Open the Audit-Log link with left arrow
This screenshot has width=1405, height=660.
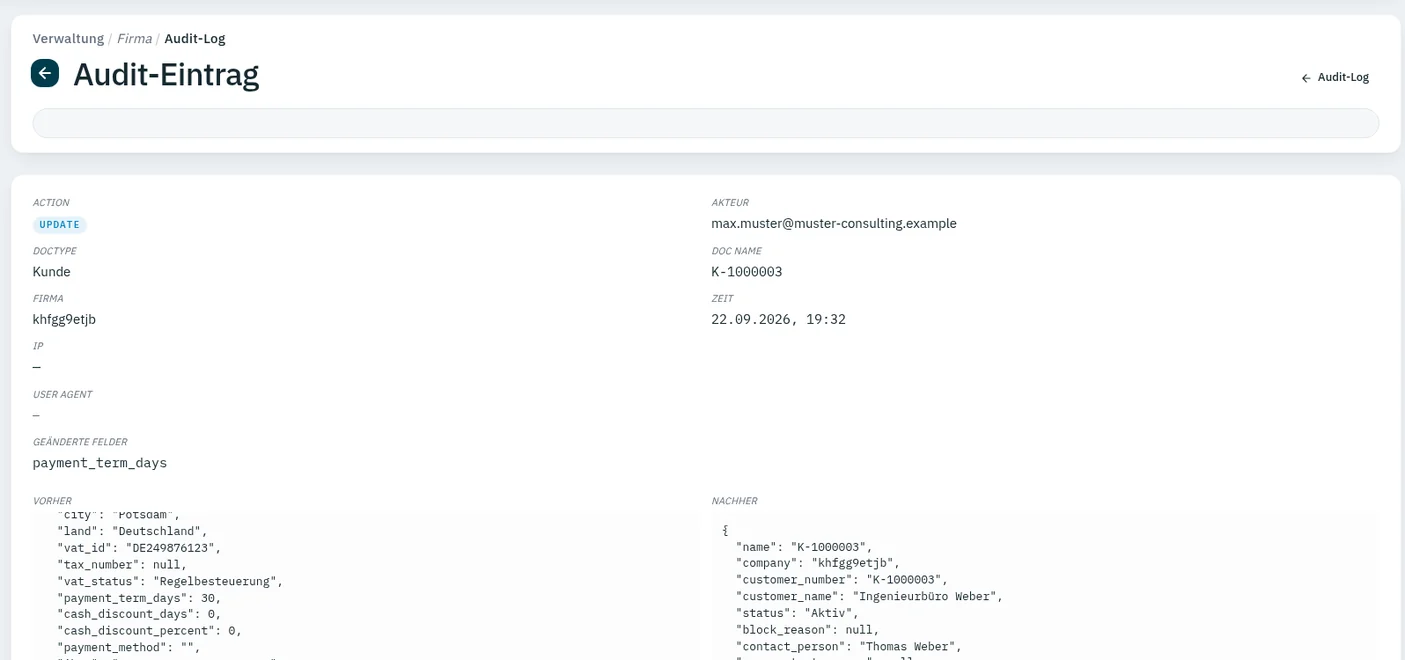pos(1335,77)
